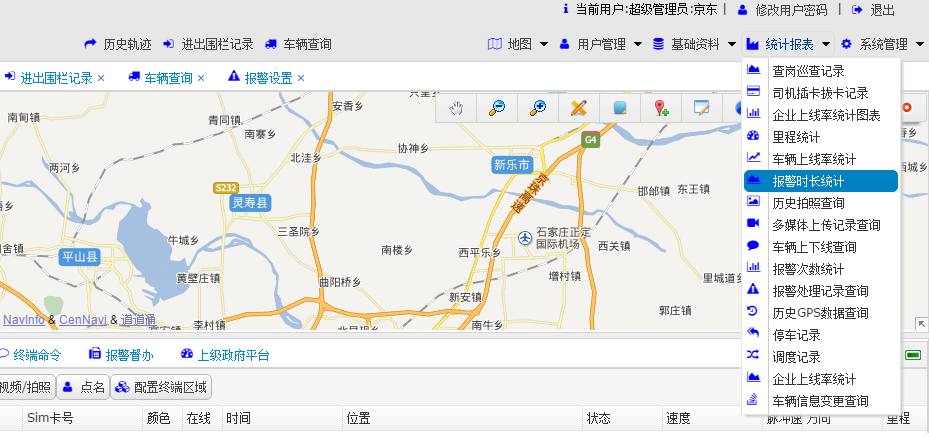This screenshot has width=929, height=439.
Task: Open the 基础资料 dropdown menu
Action: coord(694,44)
